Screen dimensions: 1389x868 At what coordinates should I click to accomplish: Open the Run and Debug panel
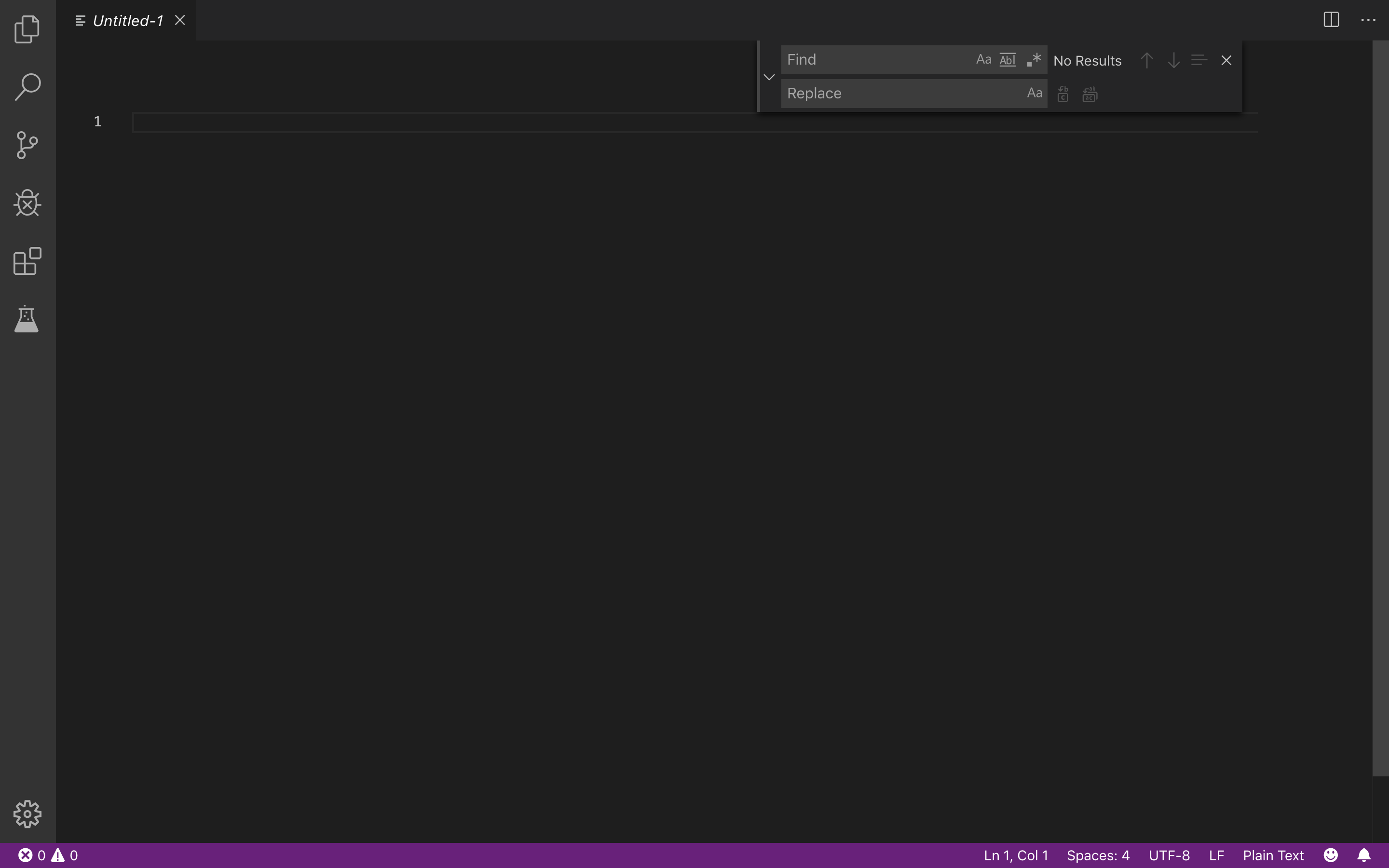[27, 203]
